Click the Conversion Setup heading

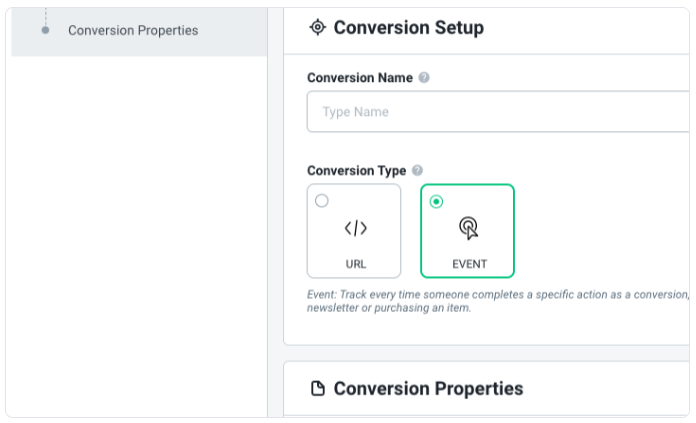(x=408, y=28)
